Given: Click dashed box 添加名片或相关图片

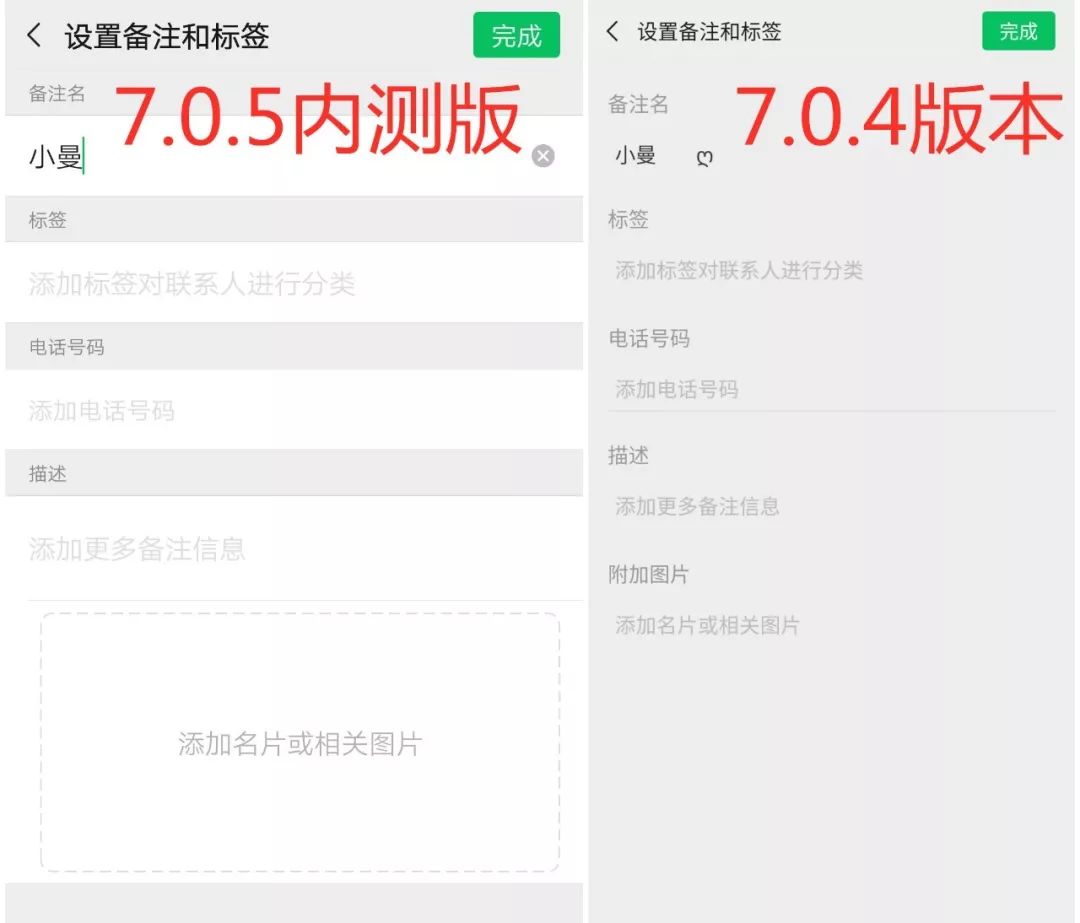Looking at the screenshot, I should pyautogui.click(x=300, y=743).
